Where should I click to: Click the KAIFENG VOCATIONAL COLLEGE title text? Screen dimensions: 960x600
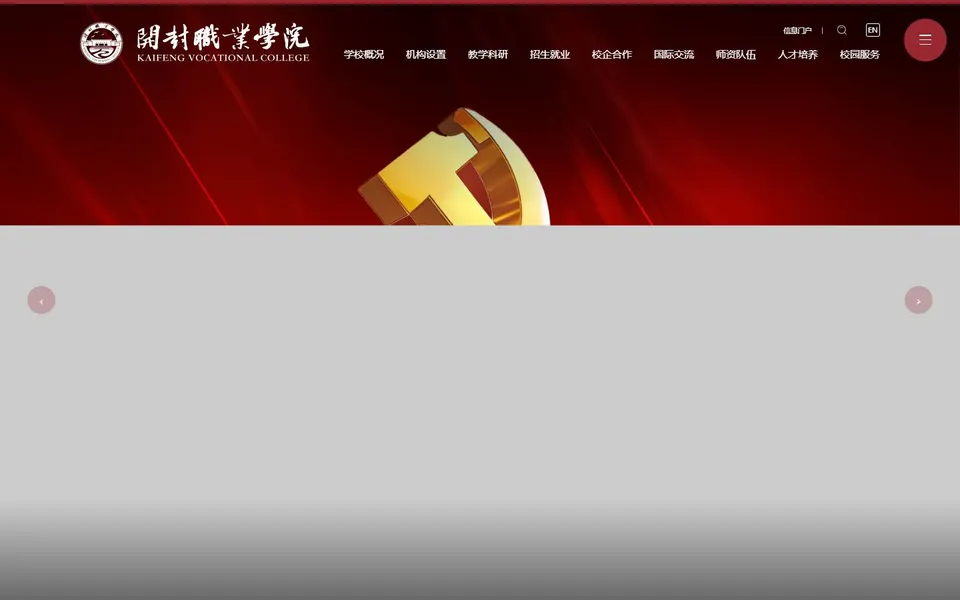click(x=223, y=58)
